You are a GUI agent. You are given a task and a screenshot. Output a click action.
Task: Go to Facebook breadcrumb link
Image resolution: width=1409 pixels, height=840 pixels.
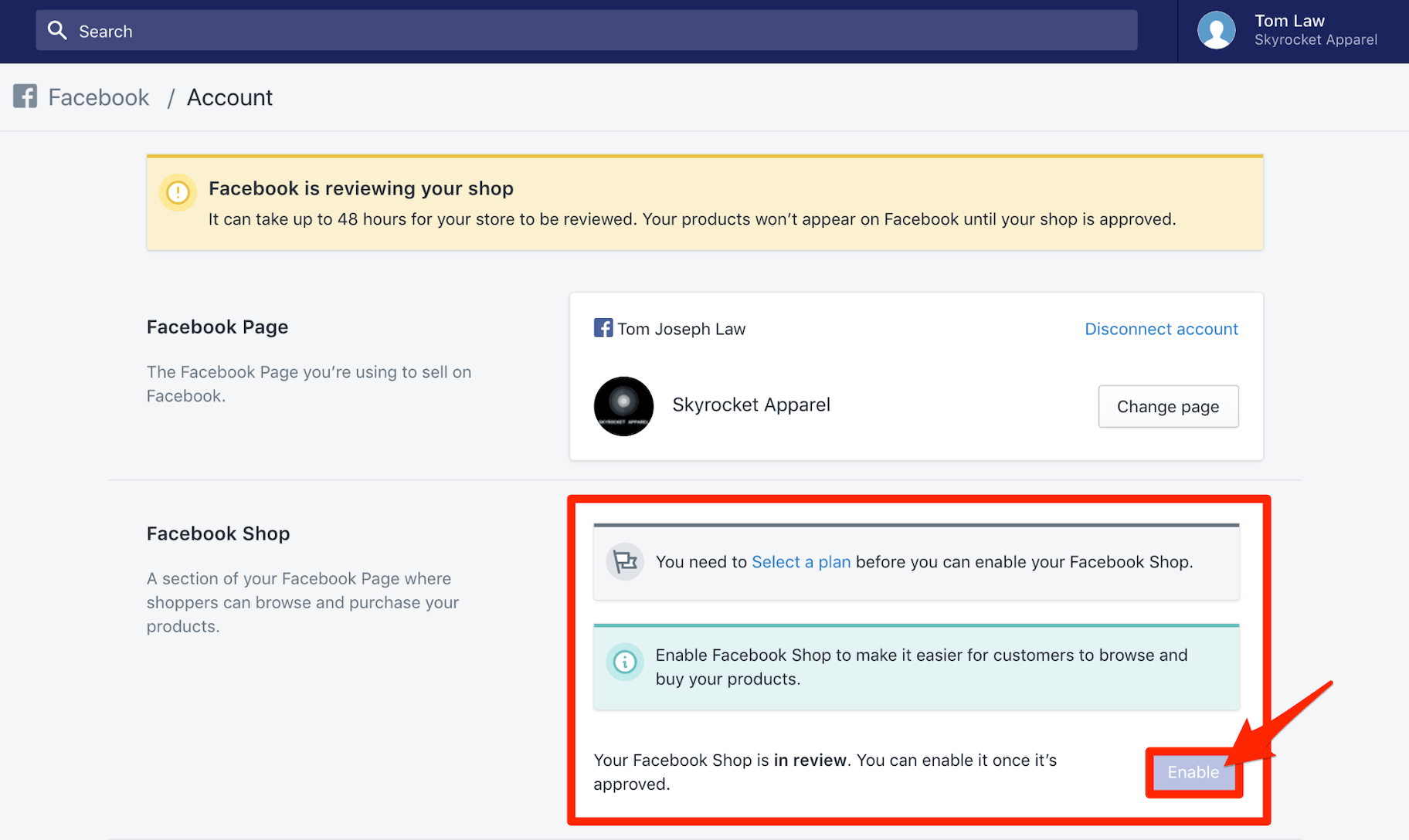pyautogui.click(x=99, y=97)
